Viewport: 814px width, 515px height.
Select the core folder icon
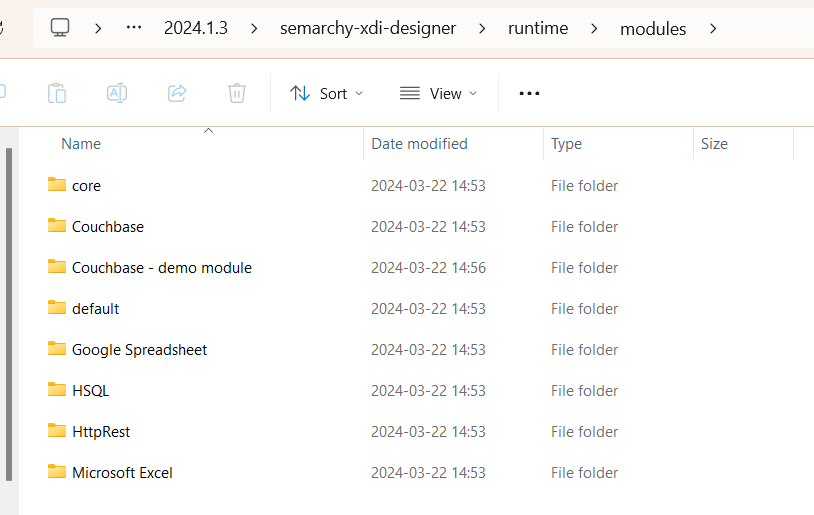pyautogui.click(x=57, y=184)
